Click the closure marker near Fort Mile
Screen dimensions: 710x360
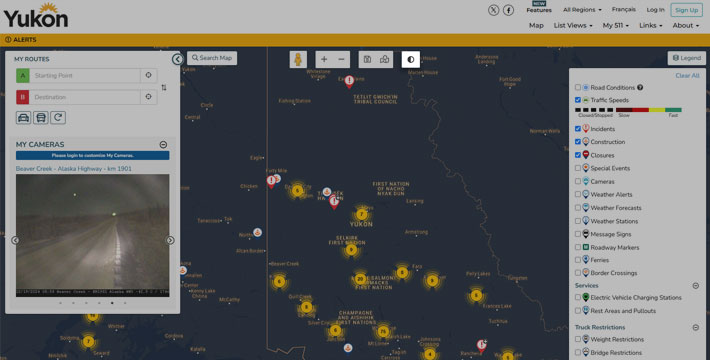[x=271, y=182]
